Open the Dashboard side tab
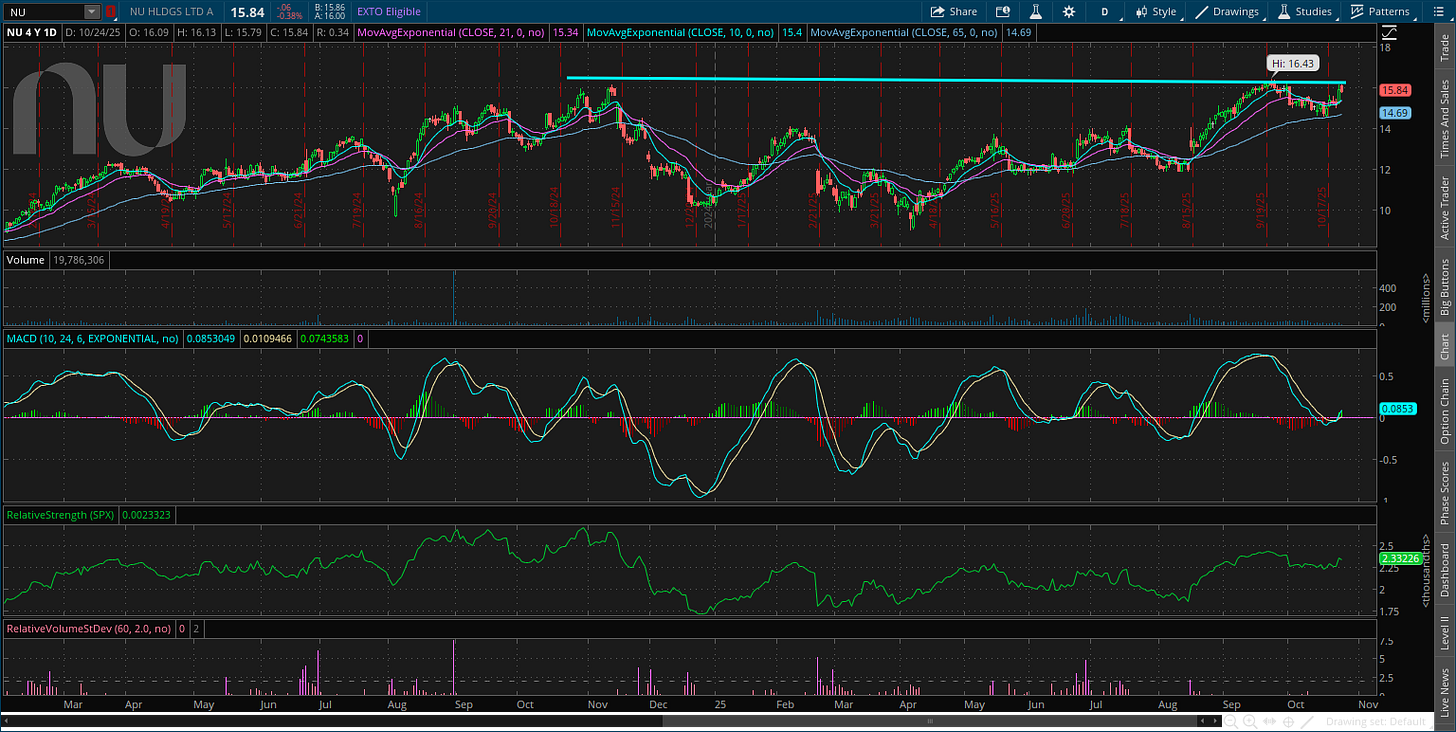The height and width of the screenshot is (732, 1456). tap(1444, 570)
